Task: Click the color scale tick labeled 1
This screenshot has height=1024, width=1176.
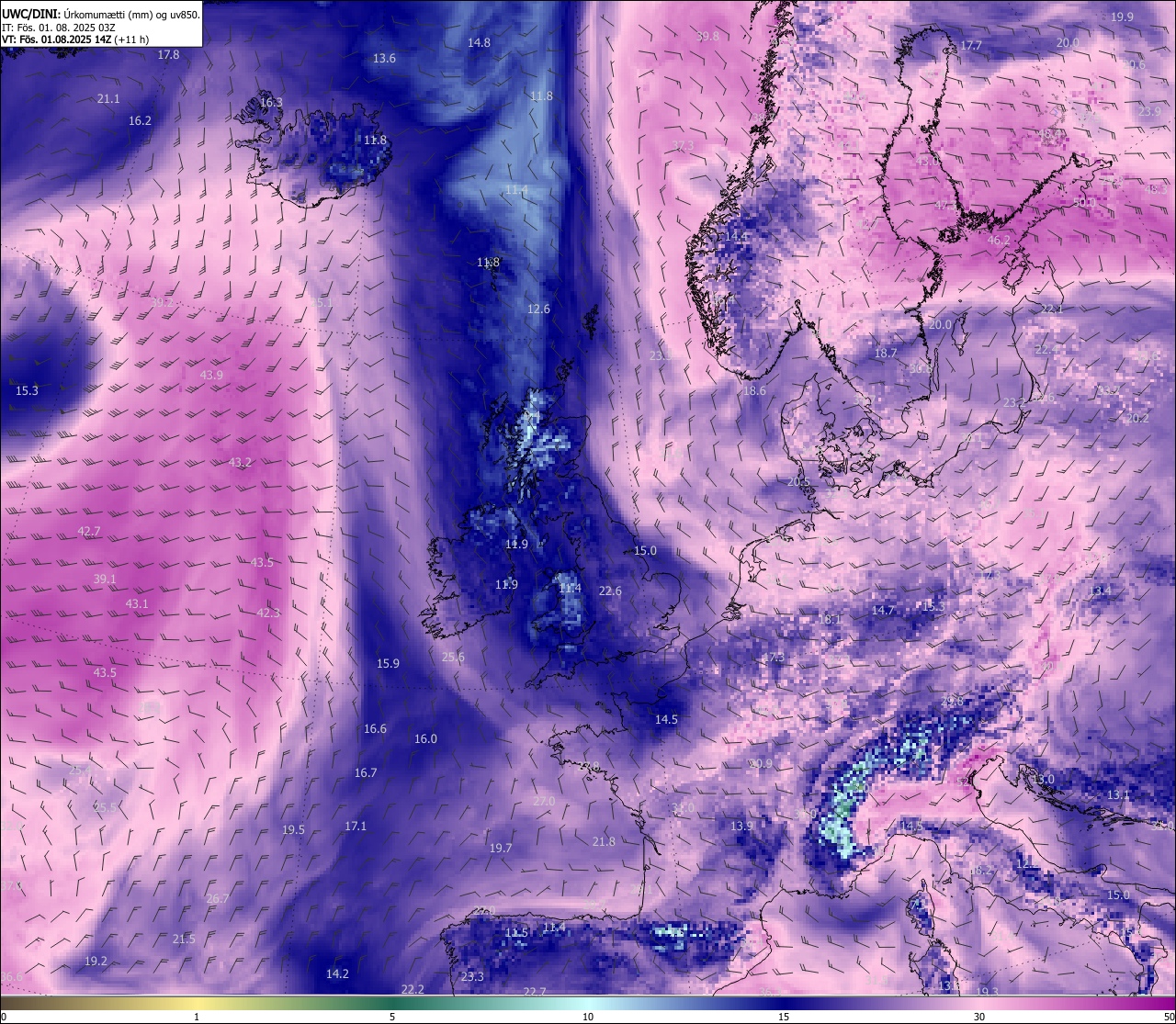Action: click(x=197, y=1017)
